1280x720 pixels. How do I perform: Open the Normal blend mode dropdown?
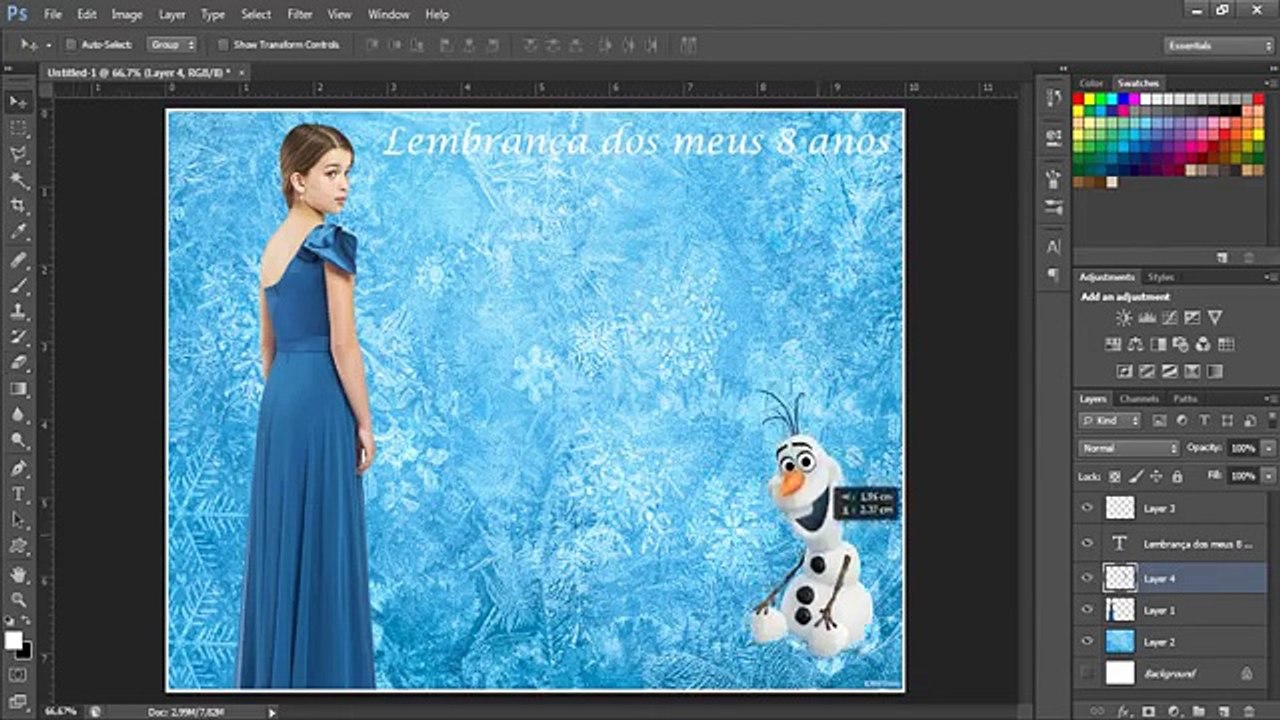(x=1129, y=448)
